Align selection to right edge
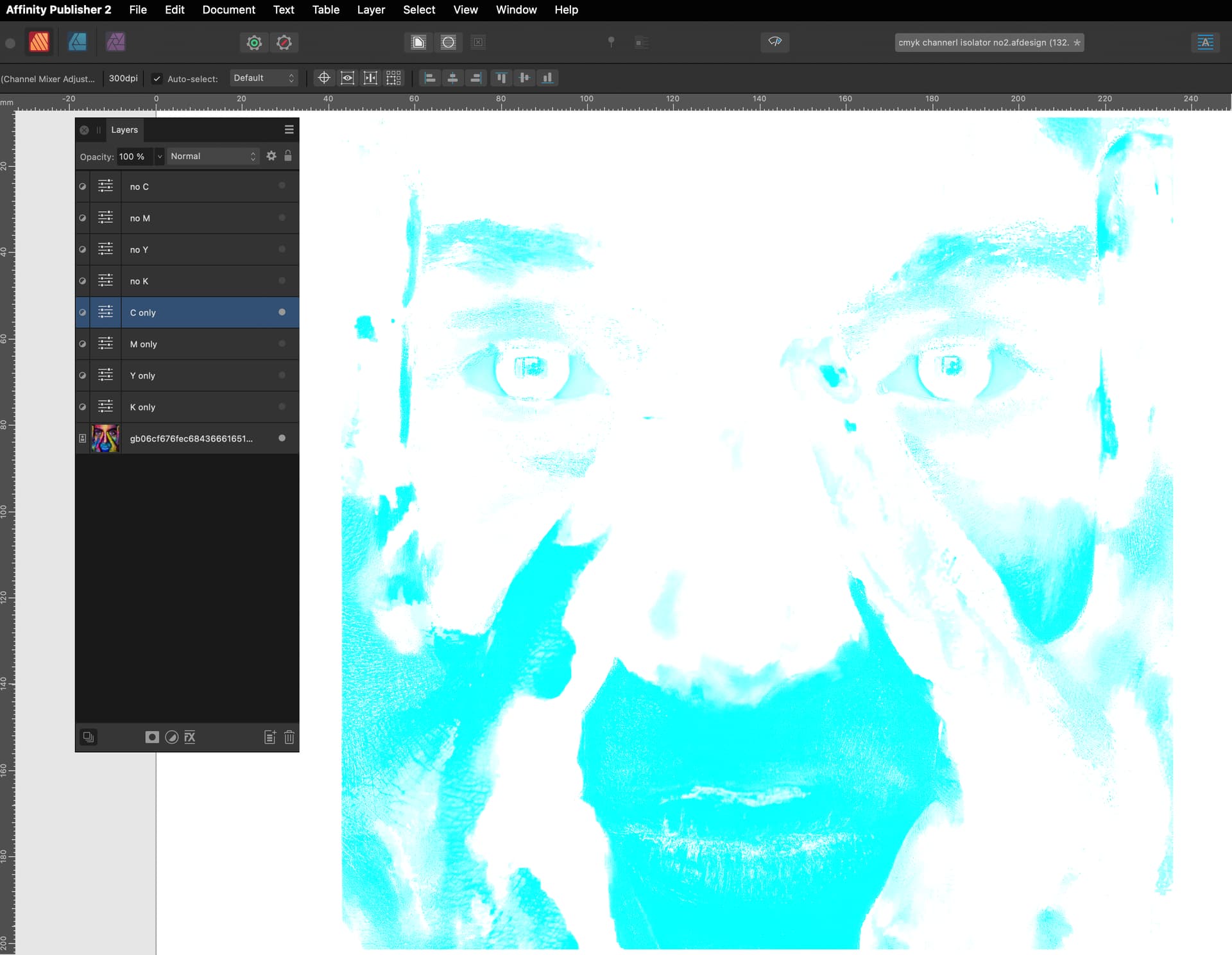 coord(475,78)
